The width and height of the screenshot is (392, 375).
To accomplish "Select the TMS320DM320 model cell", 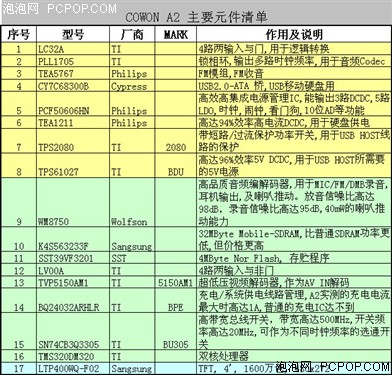I will 73,356.
